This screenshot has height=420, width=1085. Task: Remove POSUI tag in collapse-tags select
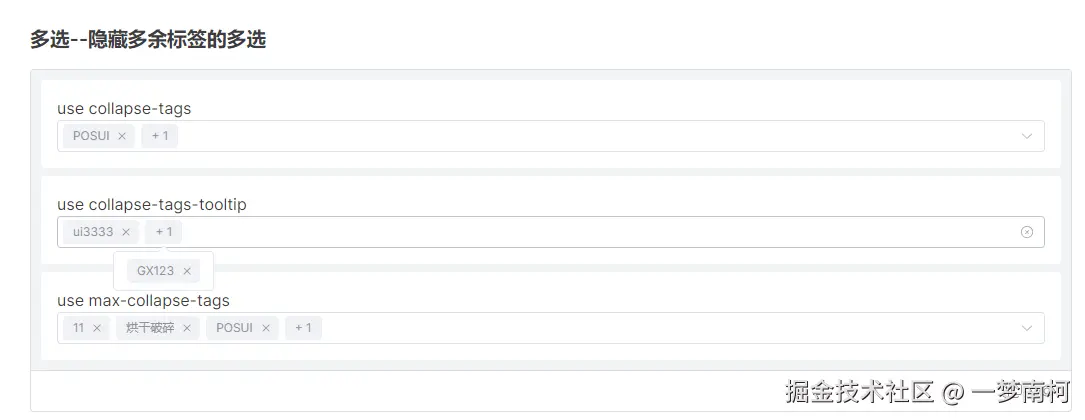pos(122,136)
